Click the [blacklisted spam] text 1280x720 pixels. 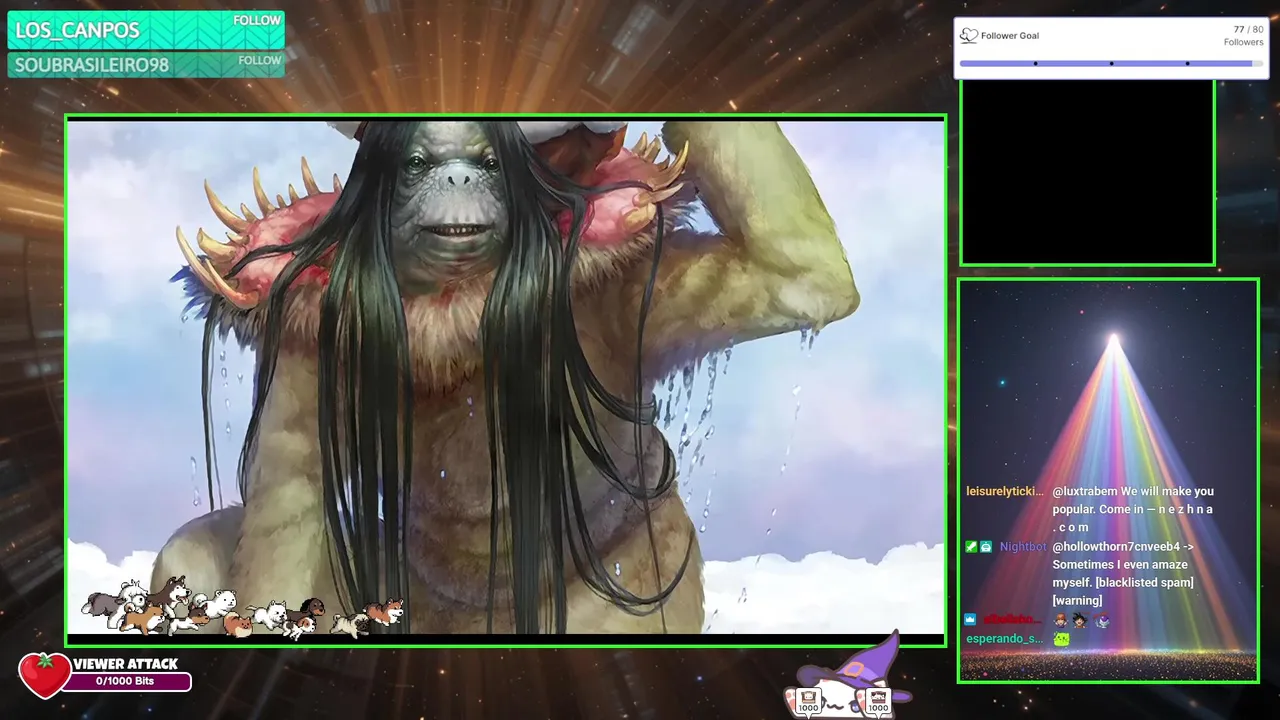tap(1142, 583)
